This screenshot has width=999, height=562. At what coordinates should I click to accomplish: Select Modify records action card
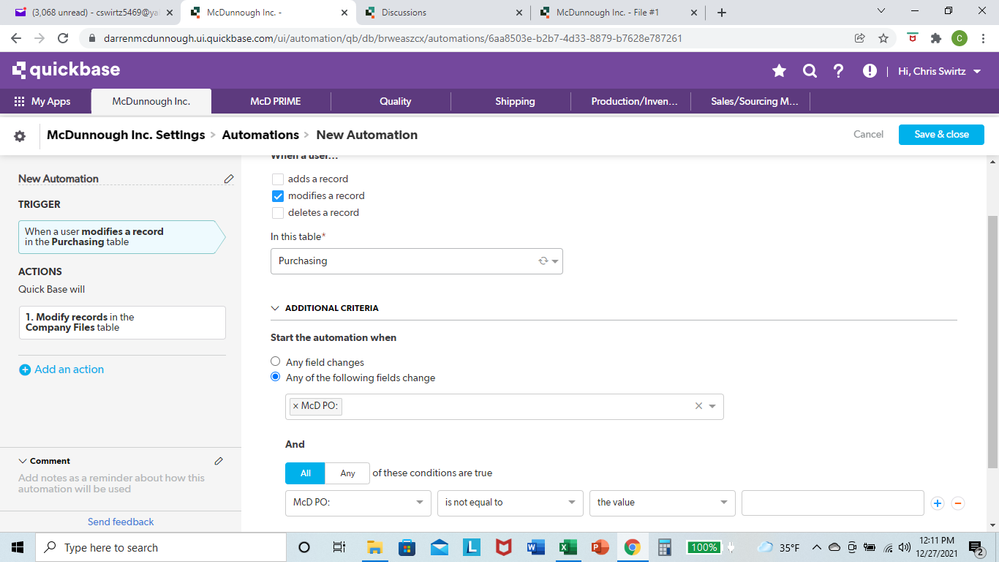122,322
